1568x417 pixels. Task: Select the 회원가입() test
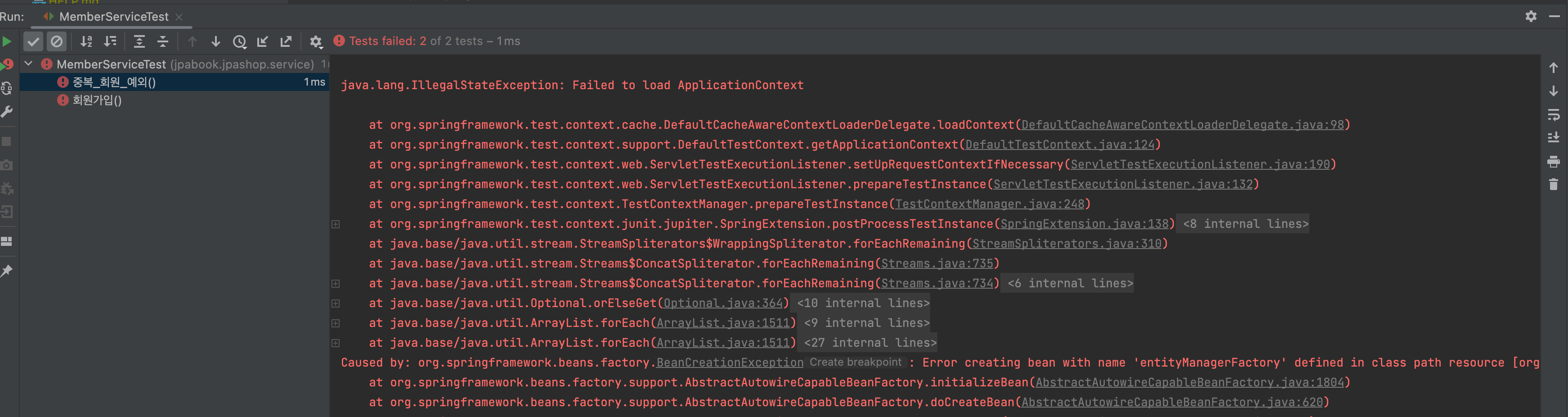tap(174, 100)
